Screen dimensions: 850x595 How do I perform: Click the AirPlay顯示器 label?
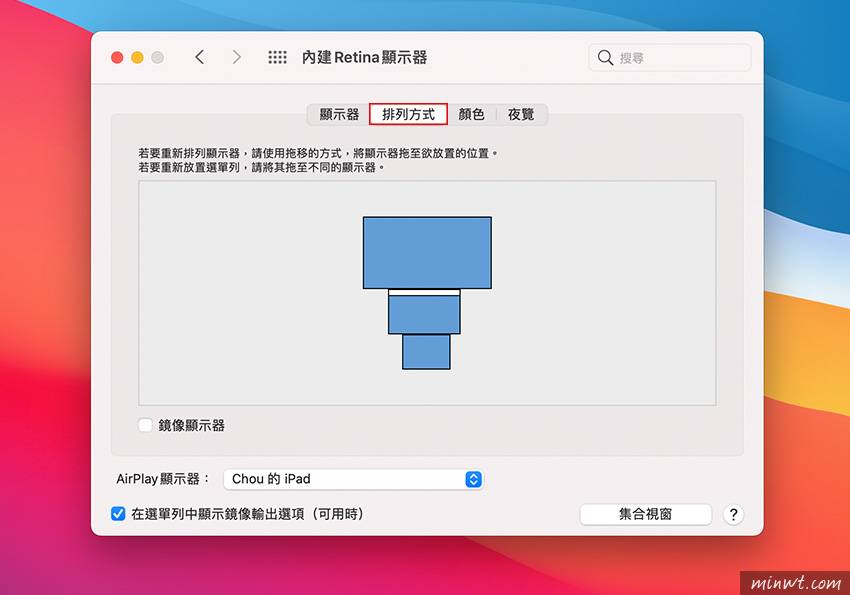click(163, 479)
